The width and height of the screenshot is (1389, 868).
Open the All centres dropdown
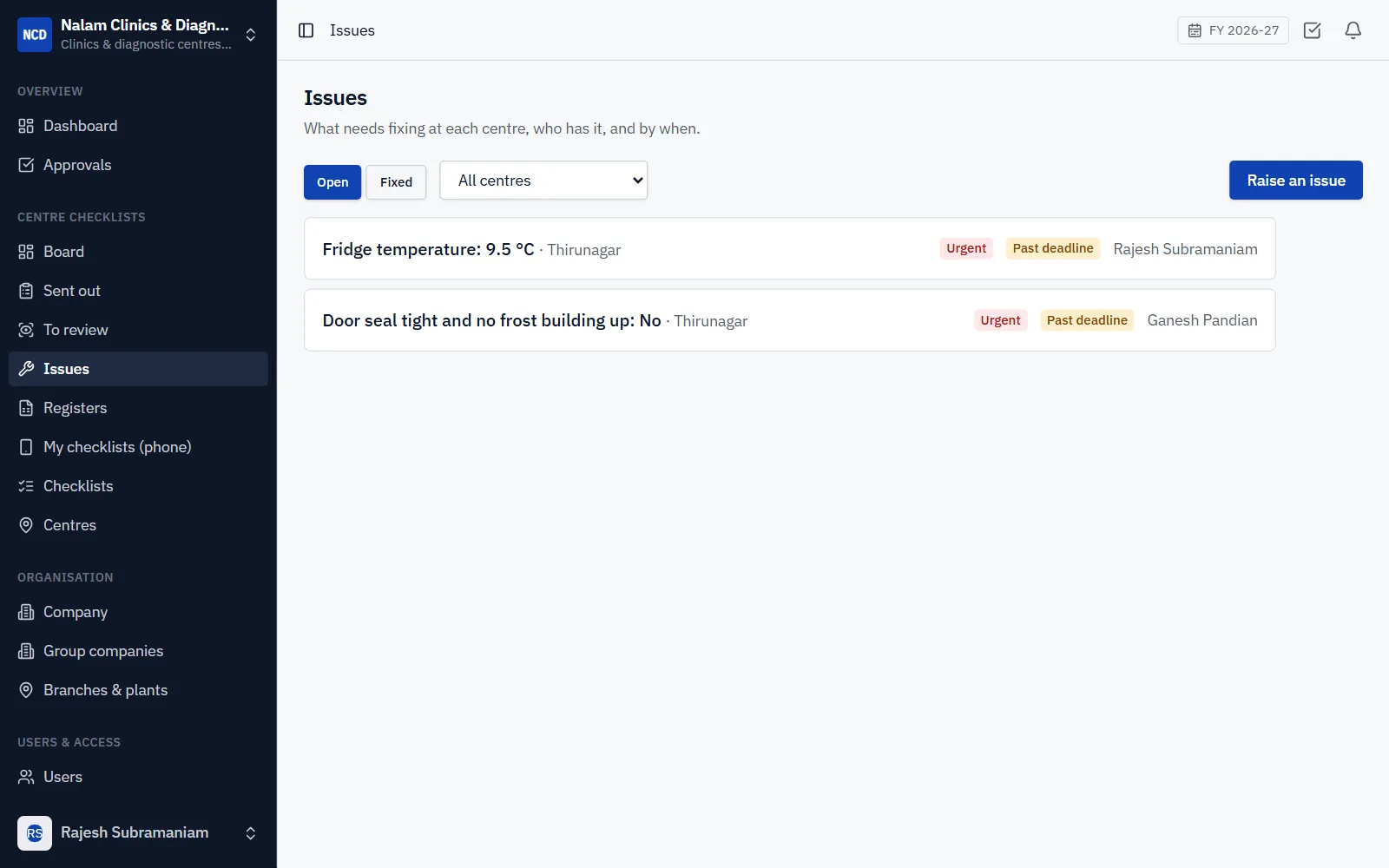543,181
